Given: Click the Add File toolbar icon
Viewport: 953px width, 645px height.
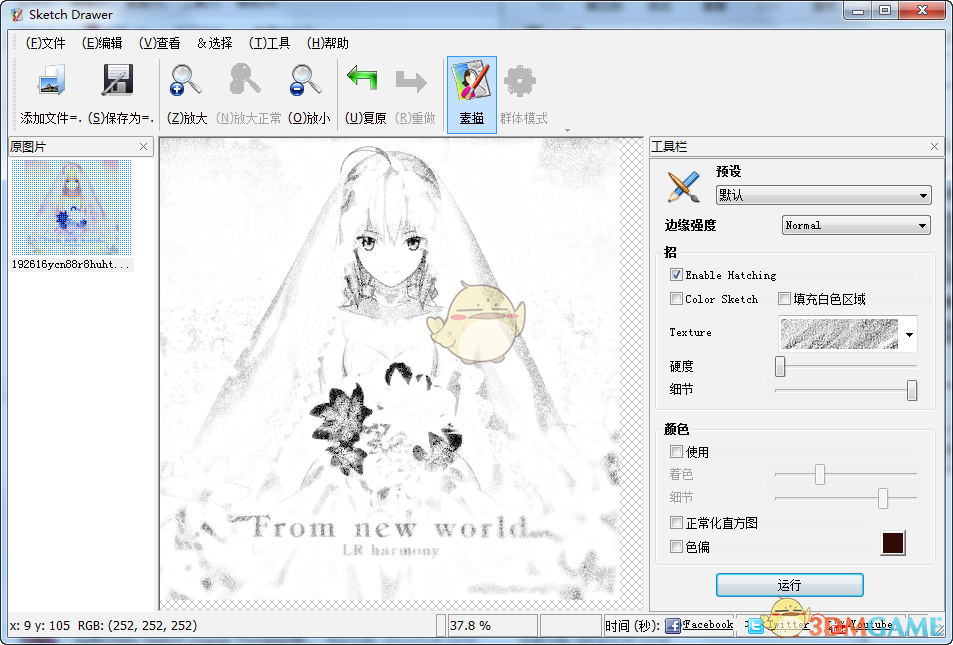Looking at the screenshot, I should (51, 80).
